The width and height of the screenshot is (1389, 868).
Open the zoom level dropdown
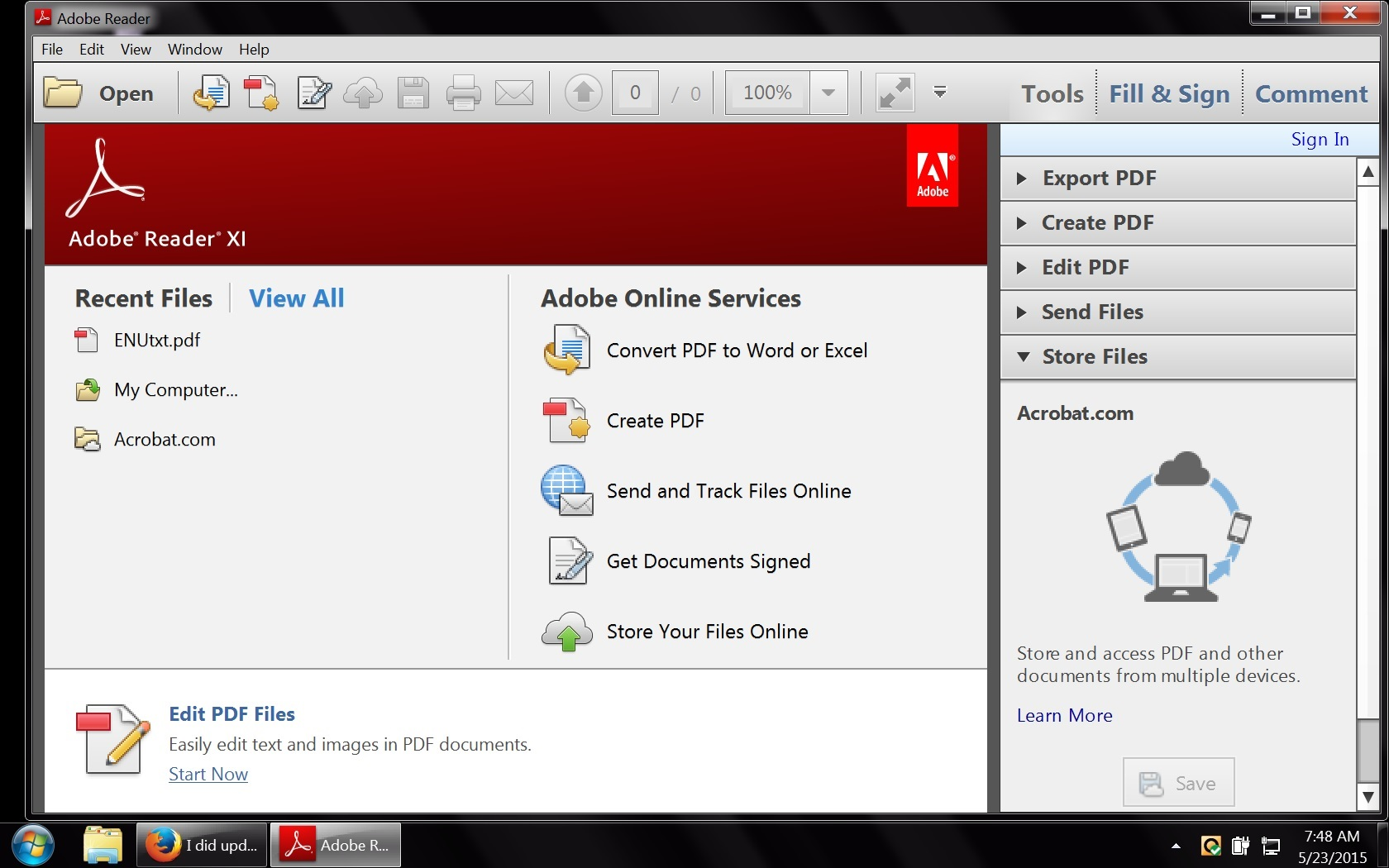[828, 93]
